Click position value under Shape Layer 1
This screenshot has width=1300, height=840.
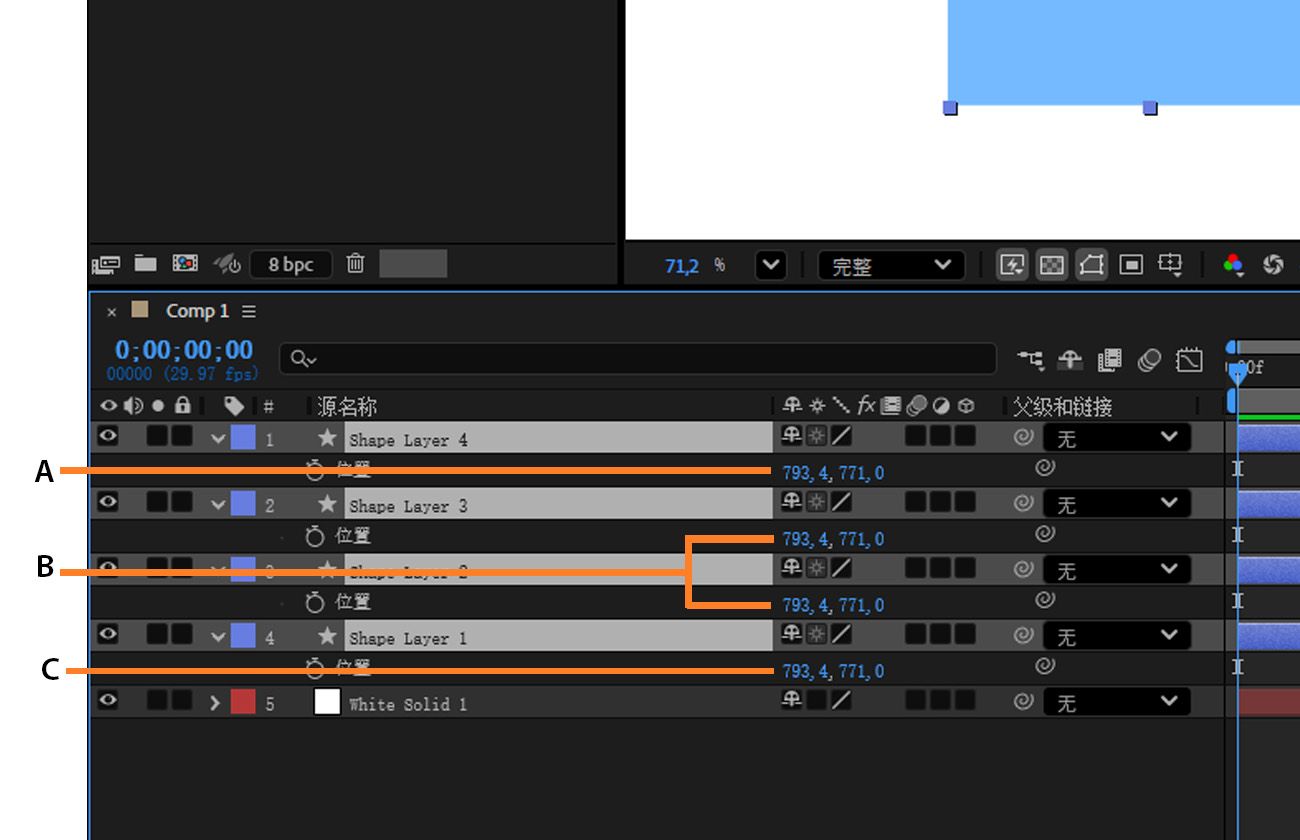click(x=833, y=671)
